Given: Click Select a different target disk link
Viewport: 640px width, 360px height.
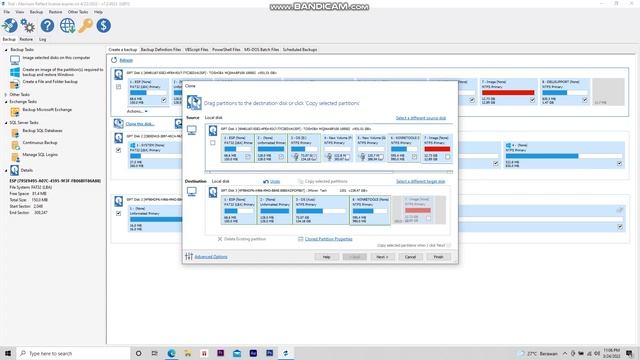Looking at the screenshot, I should 420,181.
